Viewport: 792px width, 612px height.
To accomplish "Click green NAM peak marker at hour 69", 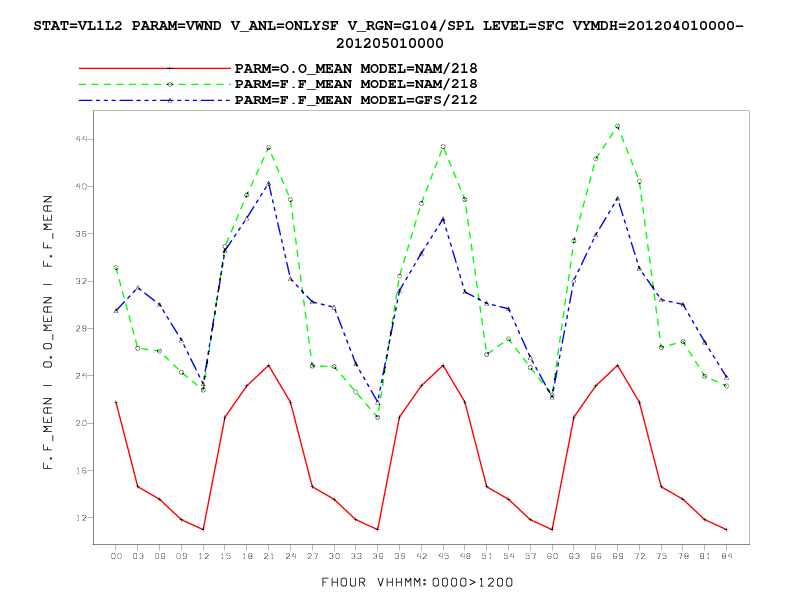I will tap(617, 127).
